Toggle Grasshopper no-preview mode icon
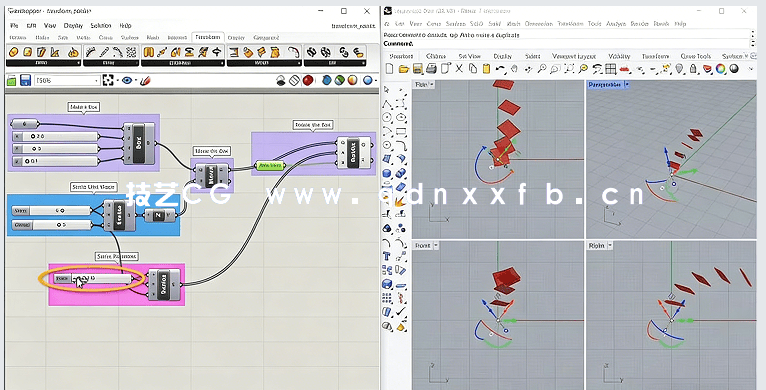The image size is (766, 390). [x=281, y=81]
